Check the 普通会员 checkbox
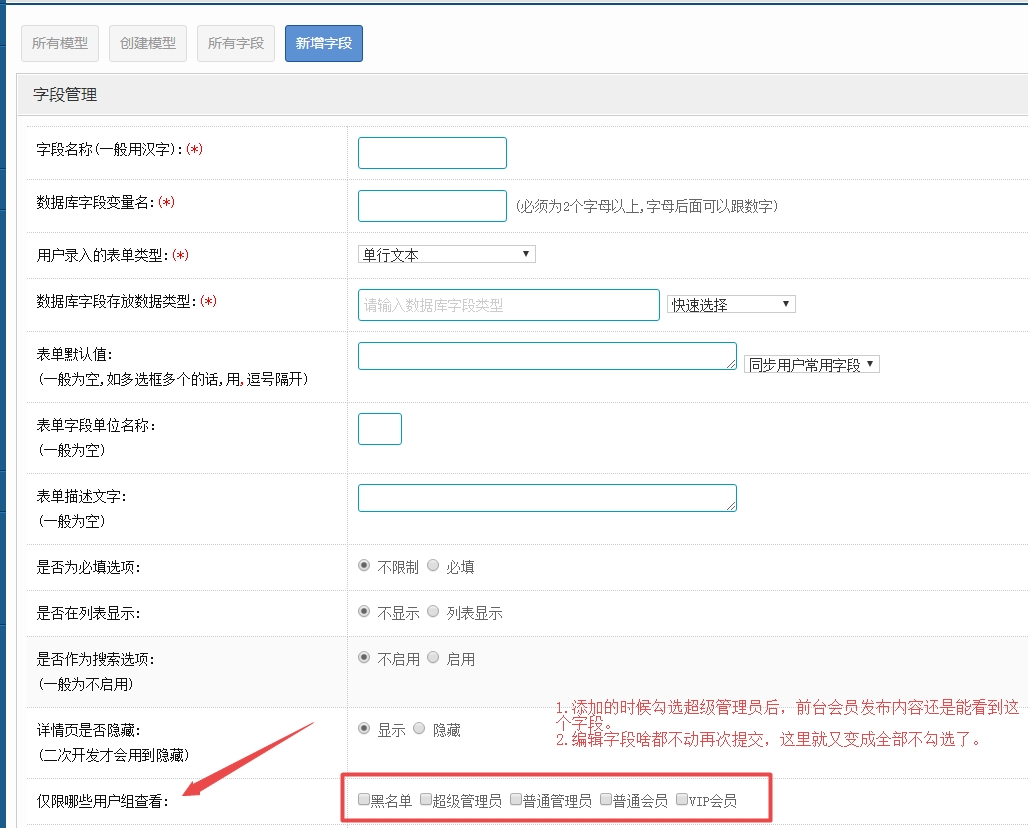This screenshot has height=828, width=1028. (606, 799)
